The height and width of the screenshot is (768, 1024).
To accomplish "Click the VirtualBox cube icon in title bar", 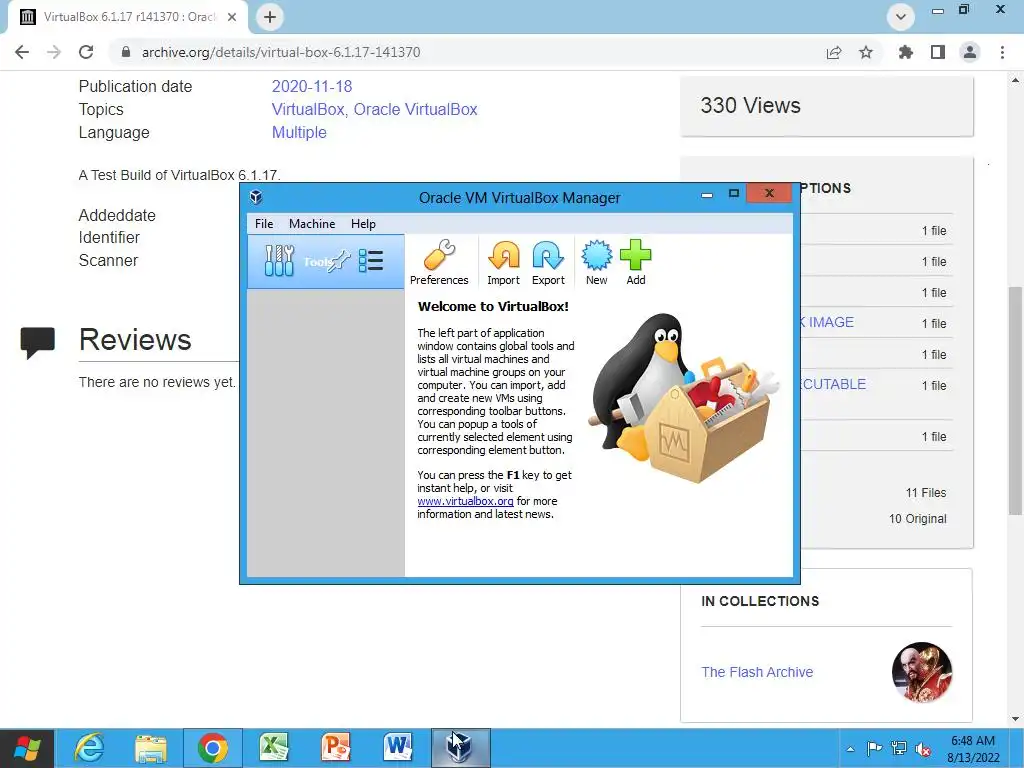I will click(257, 197).
